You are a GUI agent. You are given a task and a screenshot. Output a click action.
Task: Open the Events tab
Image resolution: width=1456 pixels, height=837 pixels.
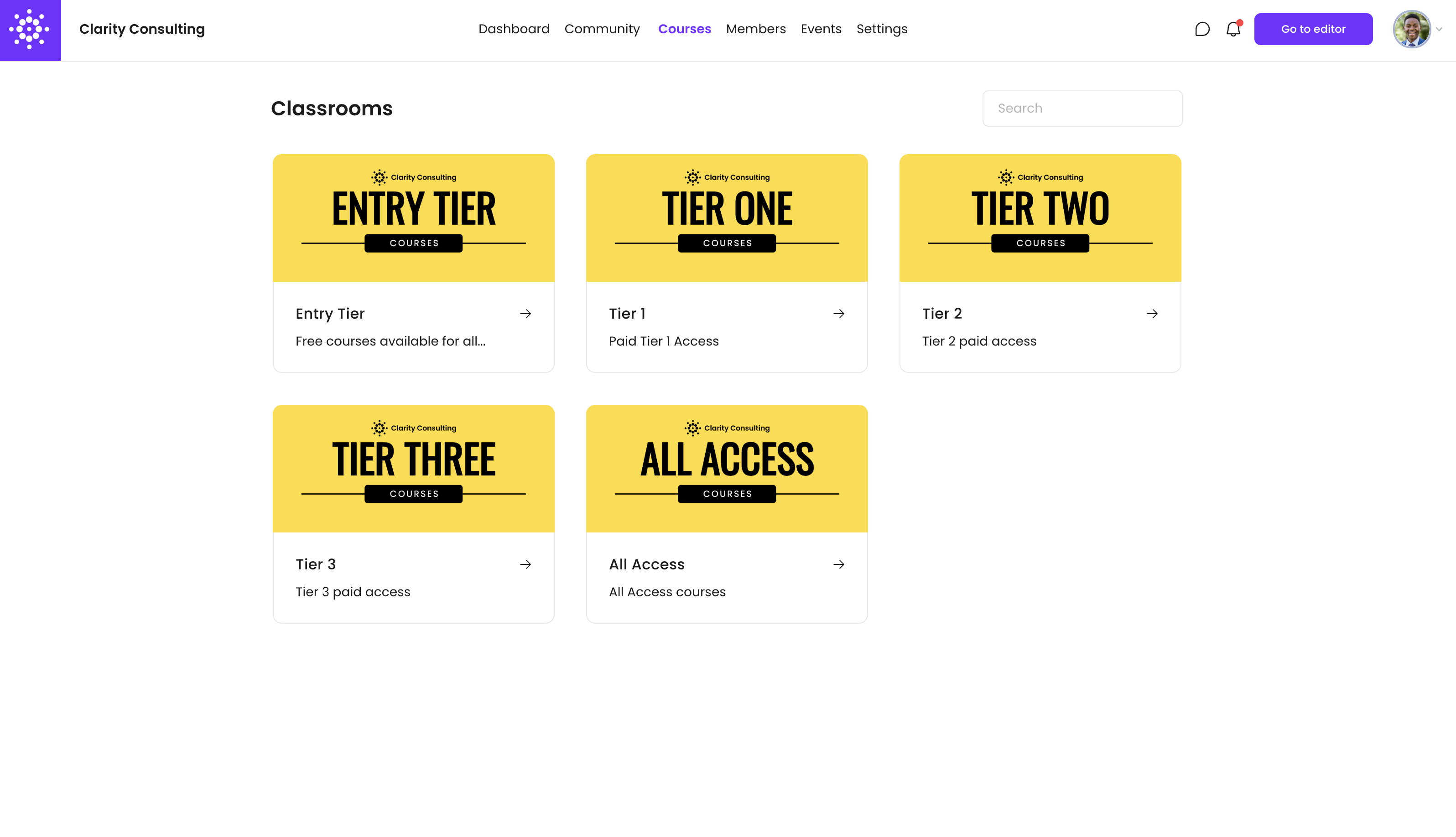click(821, 29)
